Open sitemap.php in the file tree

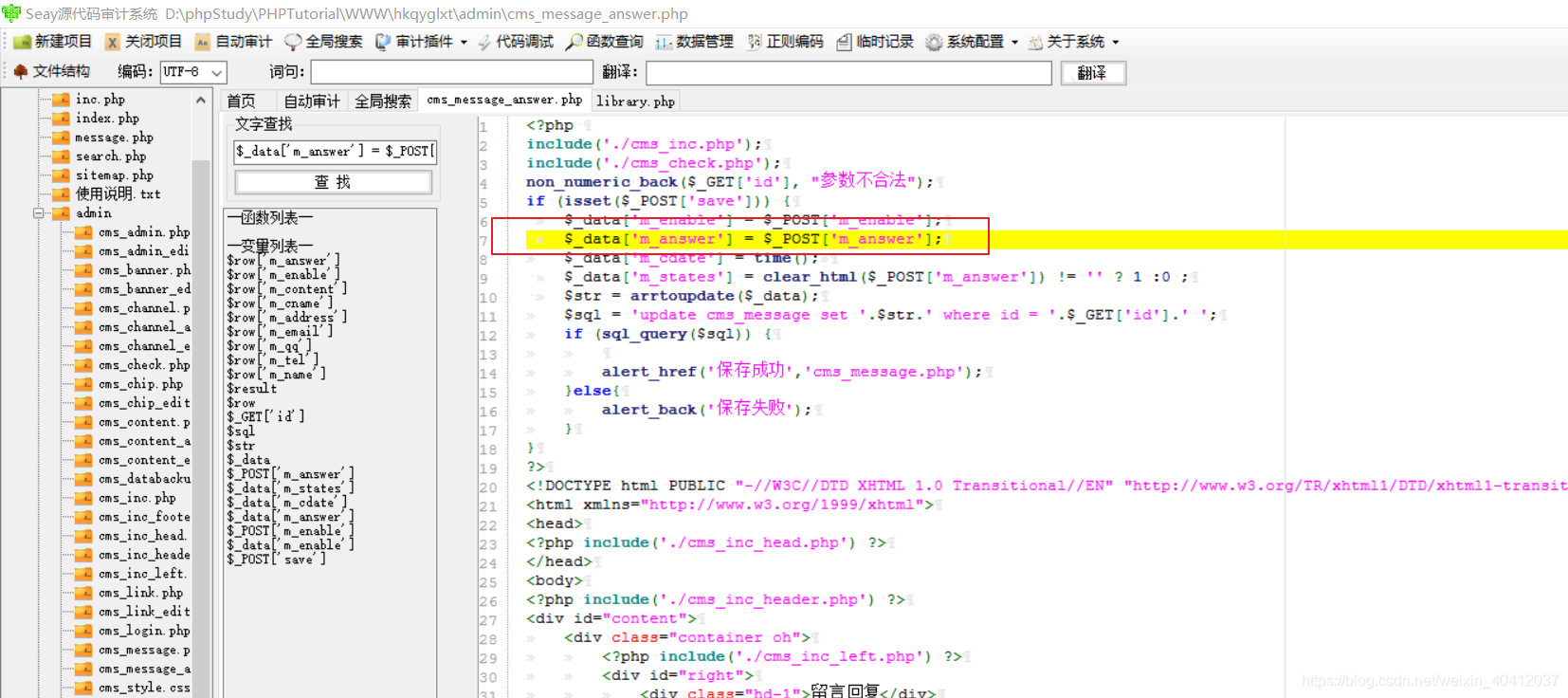pyautogui.click(x=114, y=175)
